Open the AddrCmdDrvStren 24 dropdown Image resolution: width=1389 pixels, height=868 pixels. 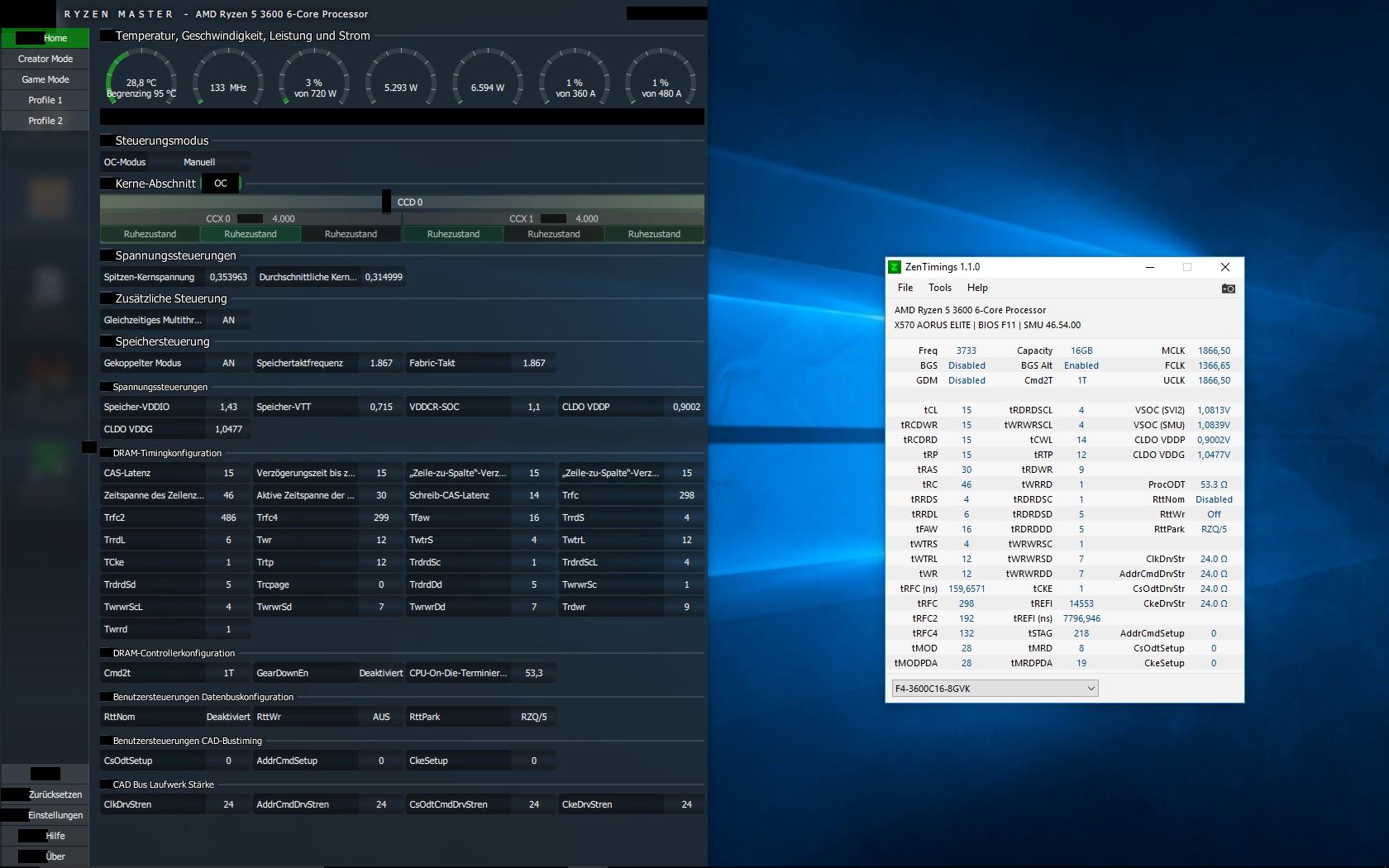381,804
